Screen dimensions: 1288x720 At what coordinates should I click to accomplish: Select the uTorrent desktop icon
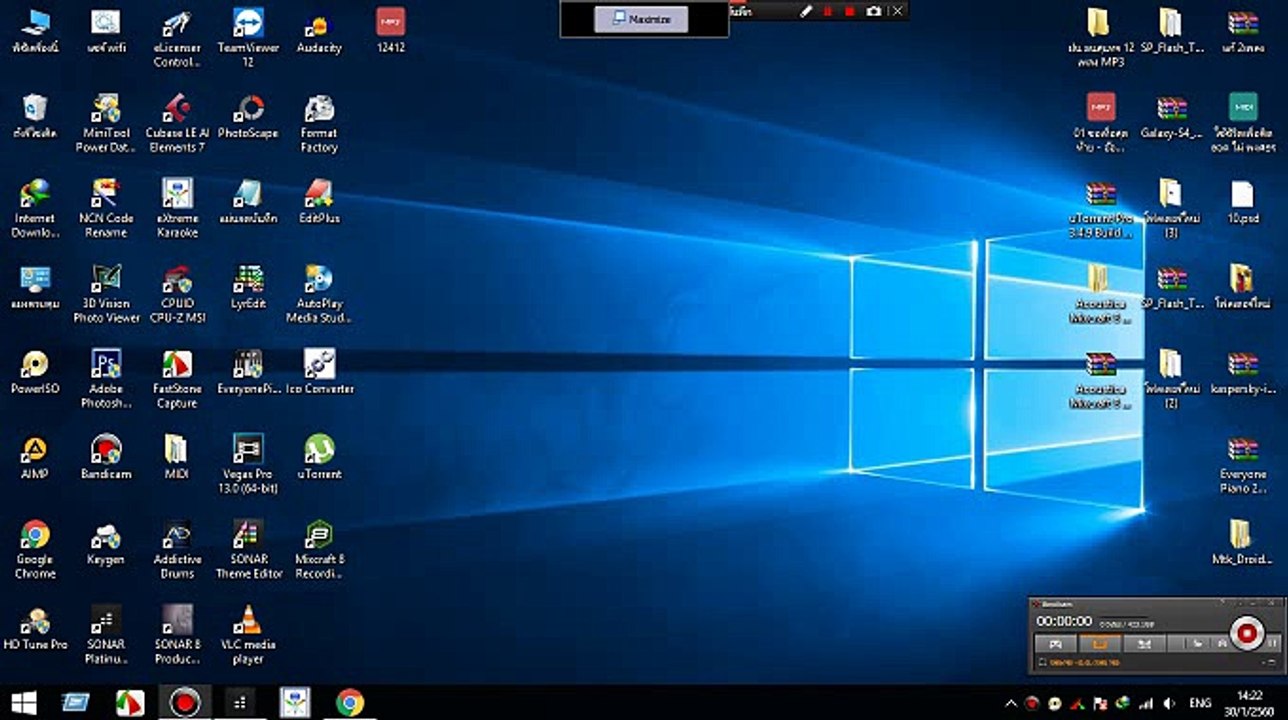(x=319, y=456)
